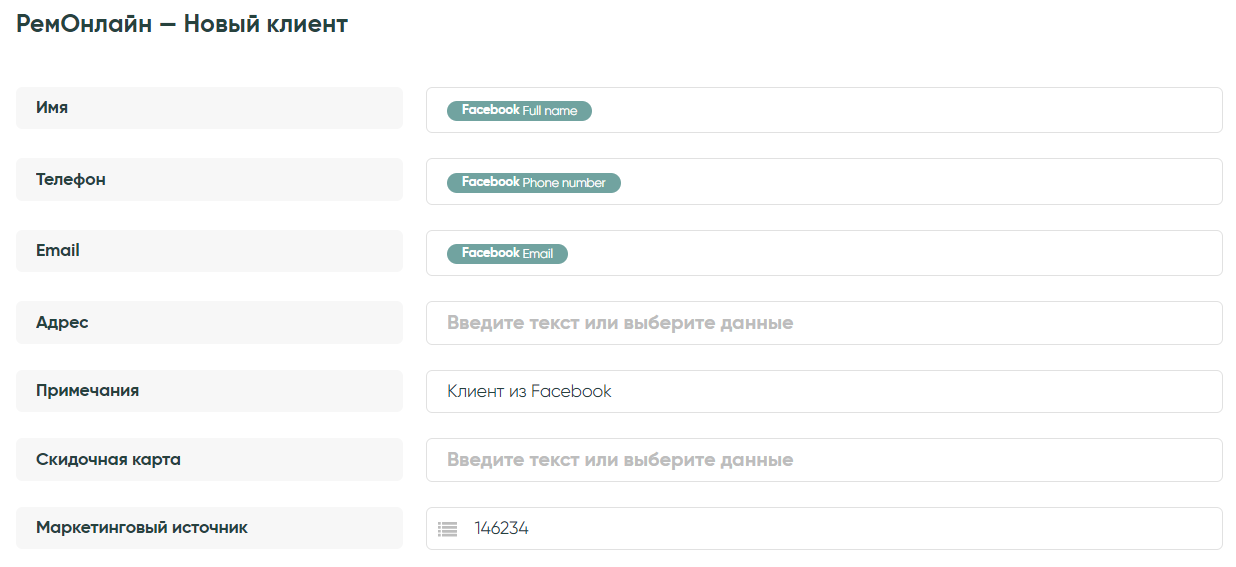Select the Facebook Phone number tag
1236x567 pixels.
pos(533,183)
